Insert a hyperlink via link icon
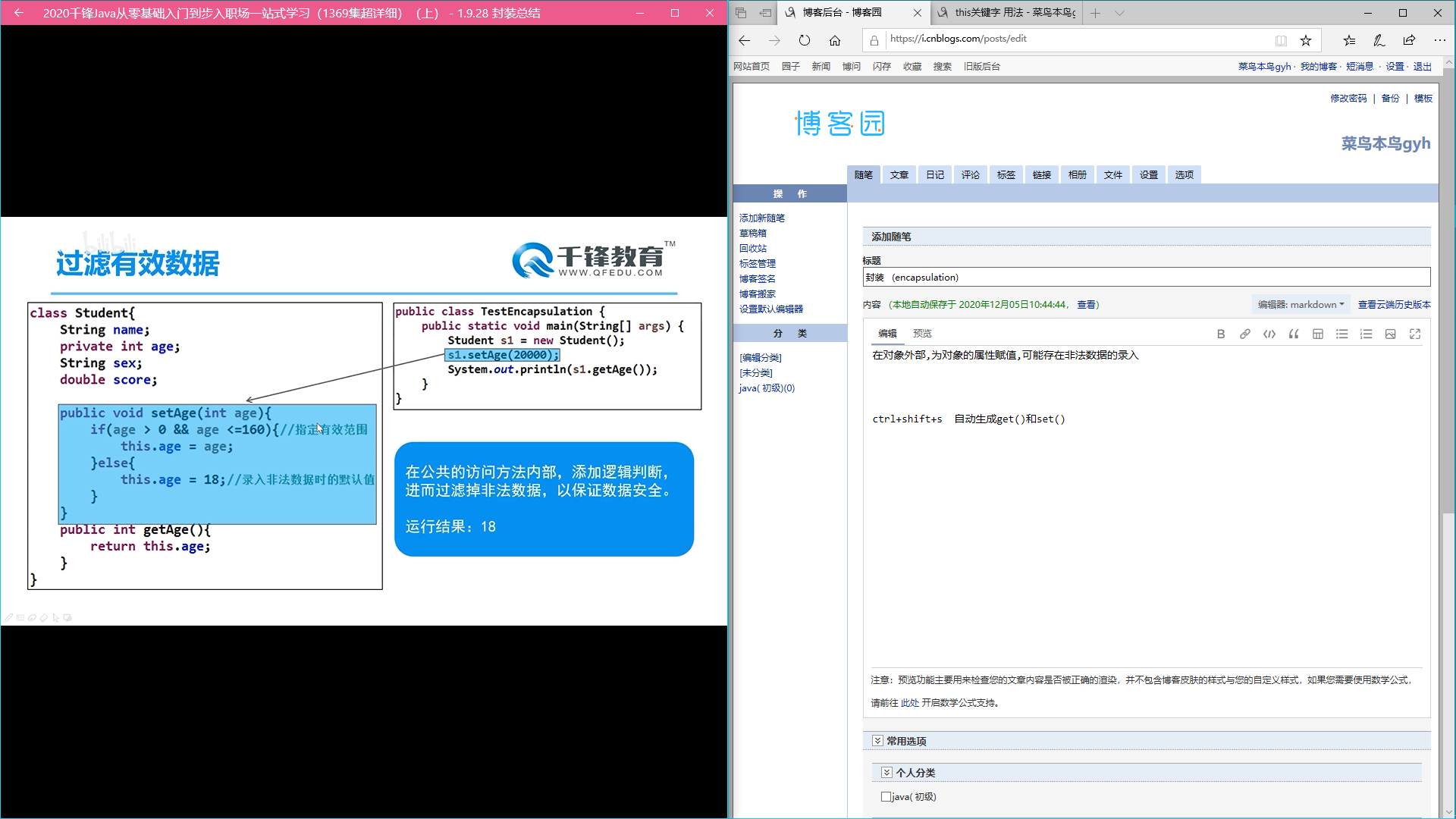The width and height of the screenshot is (1456, 819). pos(1244,334)
